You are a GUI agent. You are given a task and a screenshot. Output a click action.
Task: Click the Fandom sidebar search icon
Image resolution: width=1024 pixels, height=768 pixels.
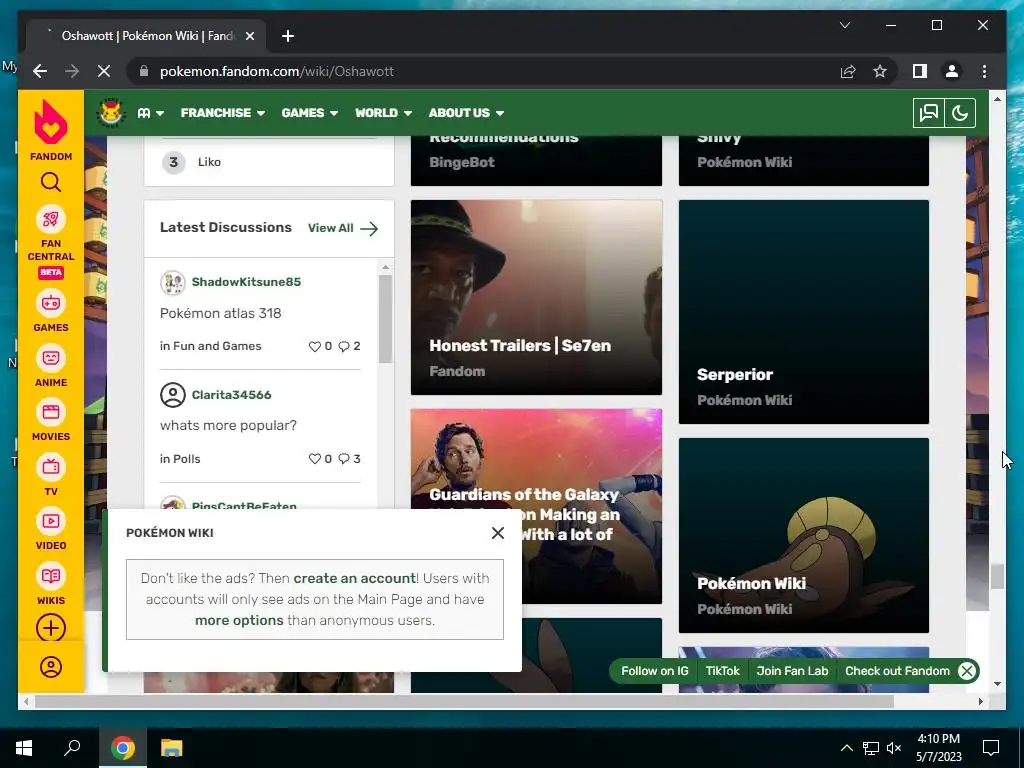point(51,182)
